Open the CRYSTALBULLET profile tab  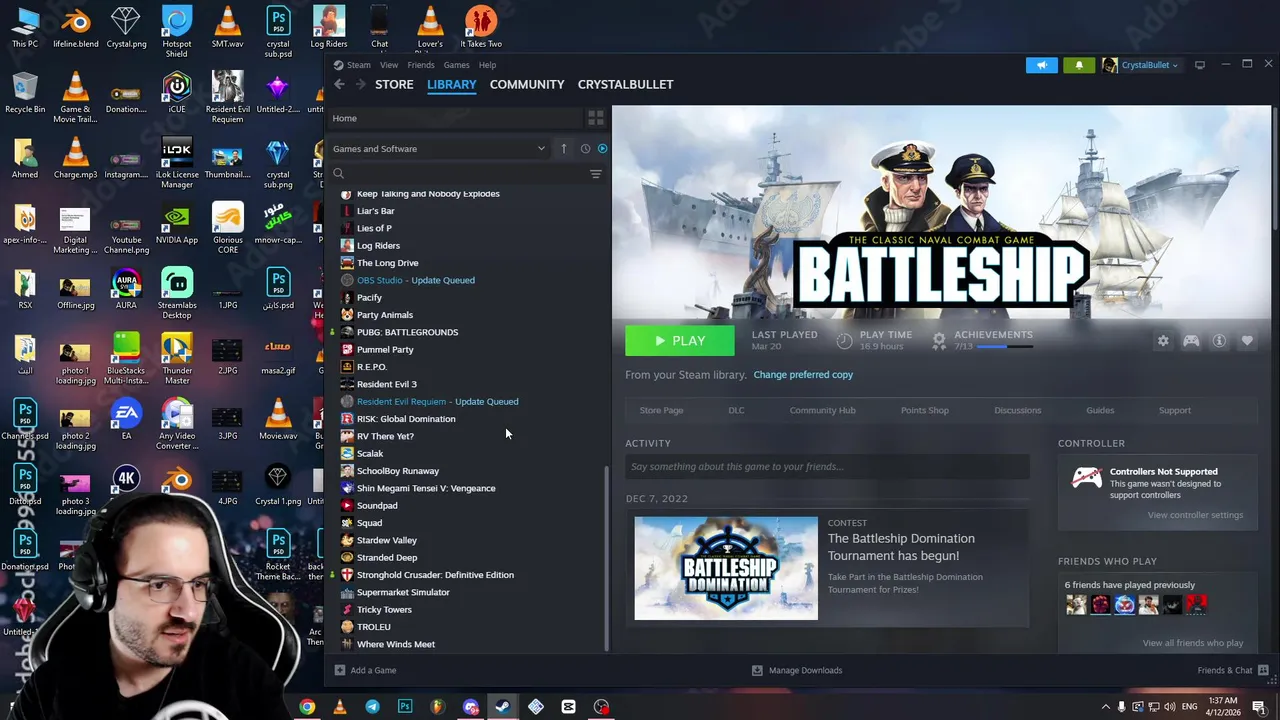click(625, 84)
